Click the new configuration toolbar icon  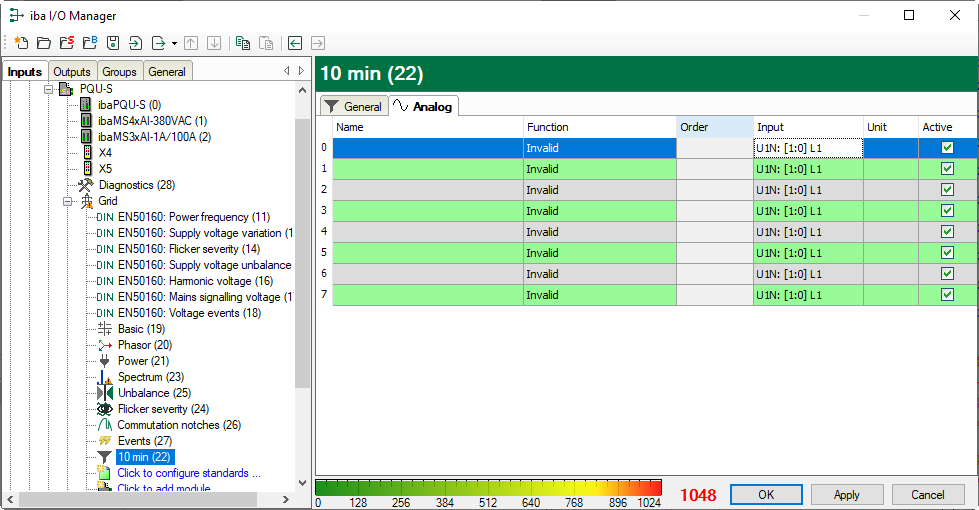21,43
